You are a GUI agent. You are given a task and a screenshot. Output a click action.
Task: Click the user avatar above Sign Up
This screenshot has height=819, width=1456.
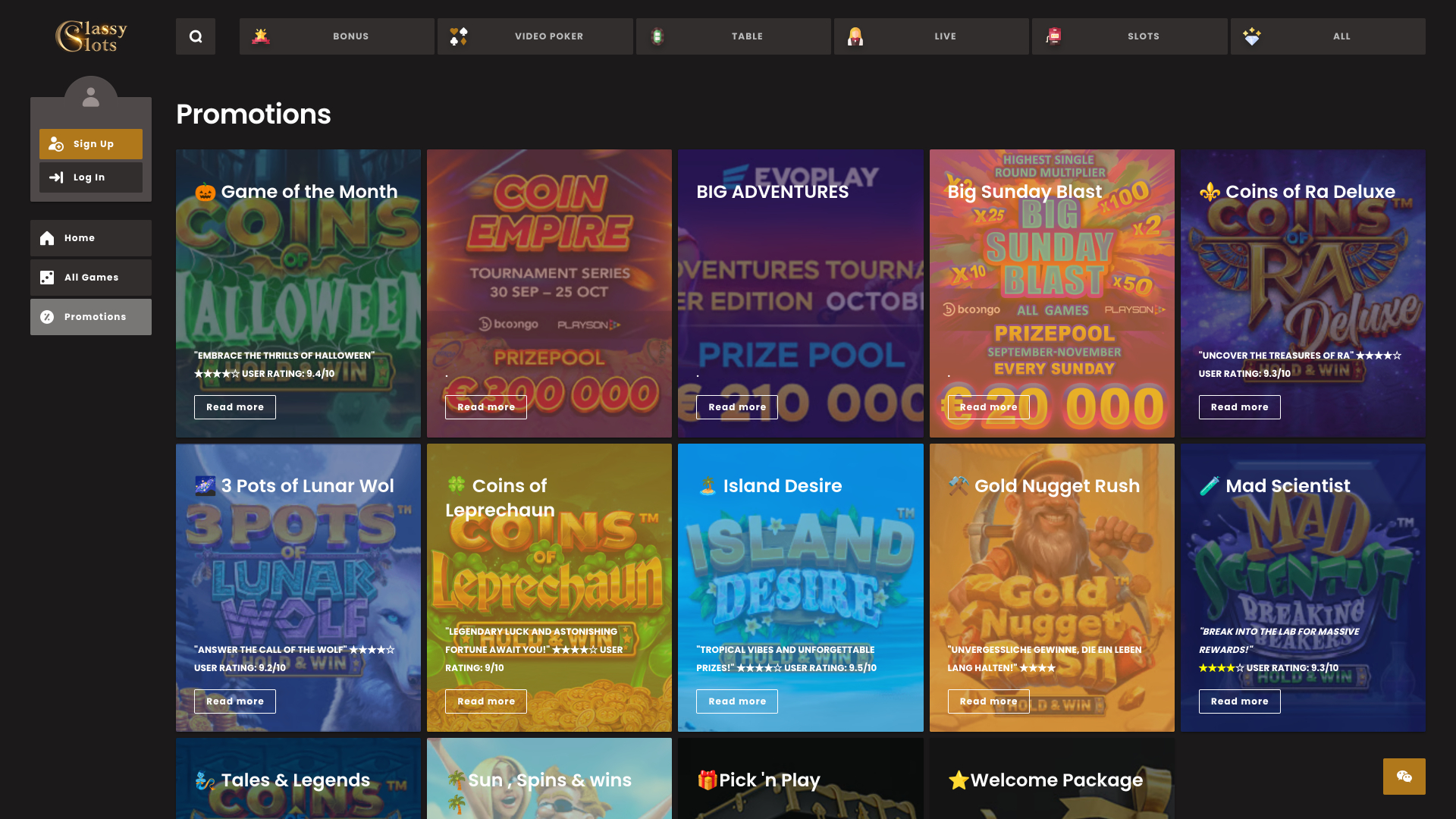click(90, 96)
